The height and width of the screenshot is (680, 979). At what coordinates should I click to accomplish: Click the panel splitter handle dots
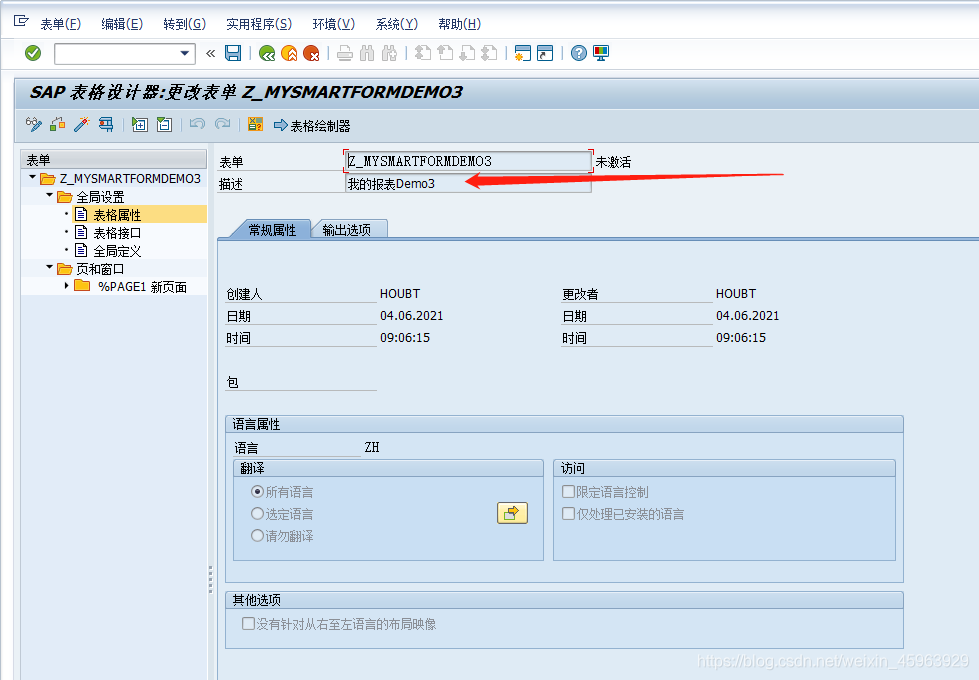coord(210,579)
